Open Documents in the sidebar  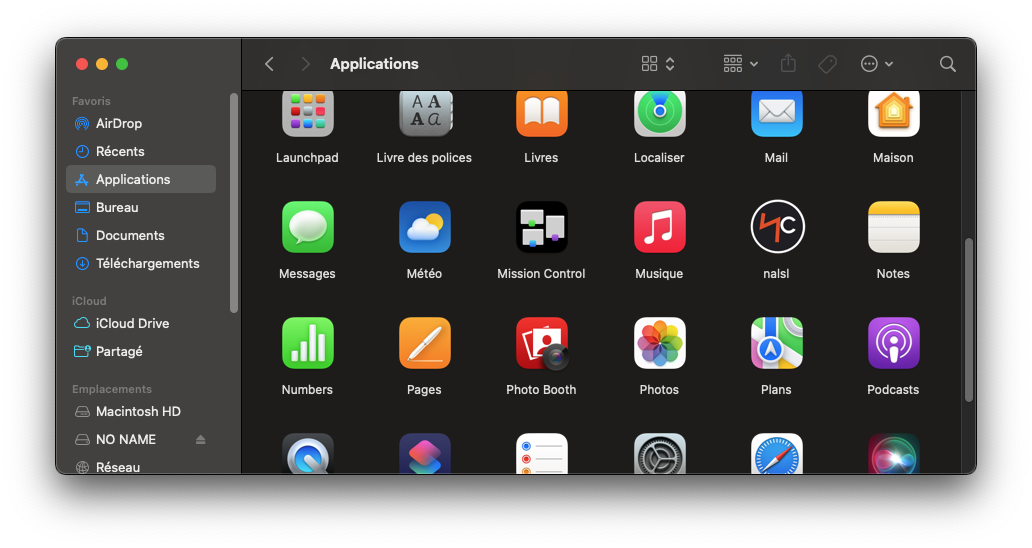tap(141, 235)
